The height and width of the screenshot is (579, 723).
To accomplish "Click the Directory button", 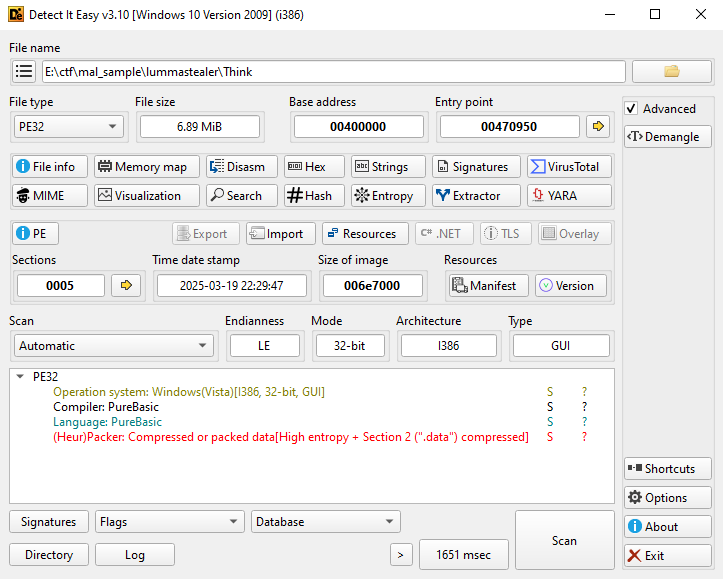I will click(49, 555).
